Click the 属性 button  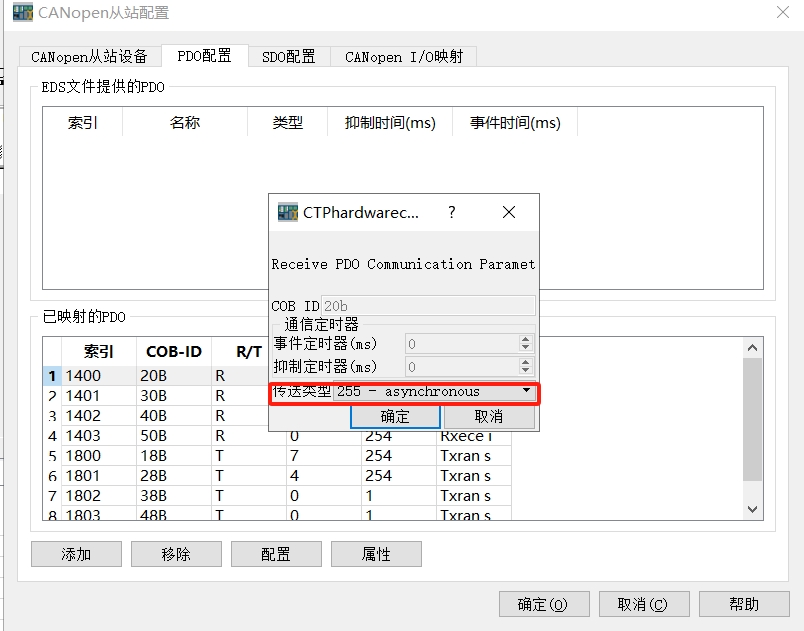(376, 554)
